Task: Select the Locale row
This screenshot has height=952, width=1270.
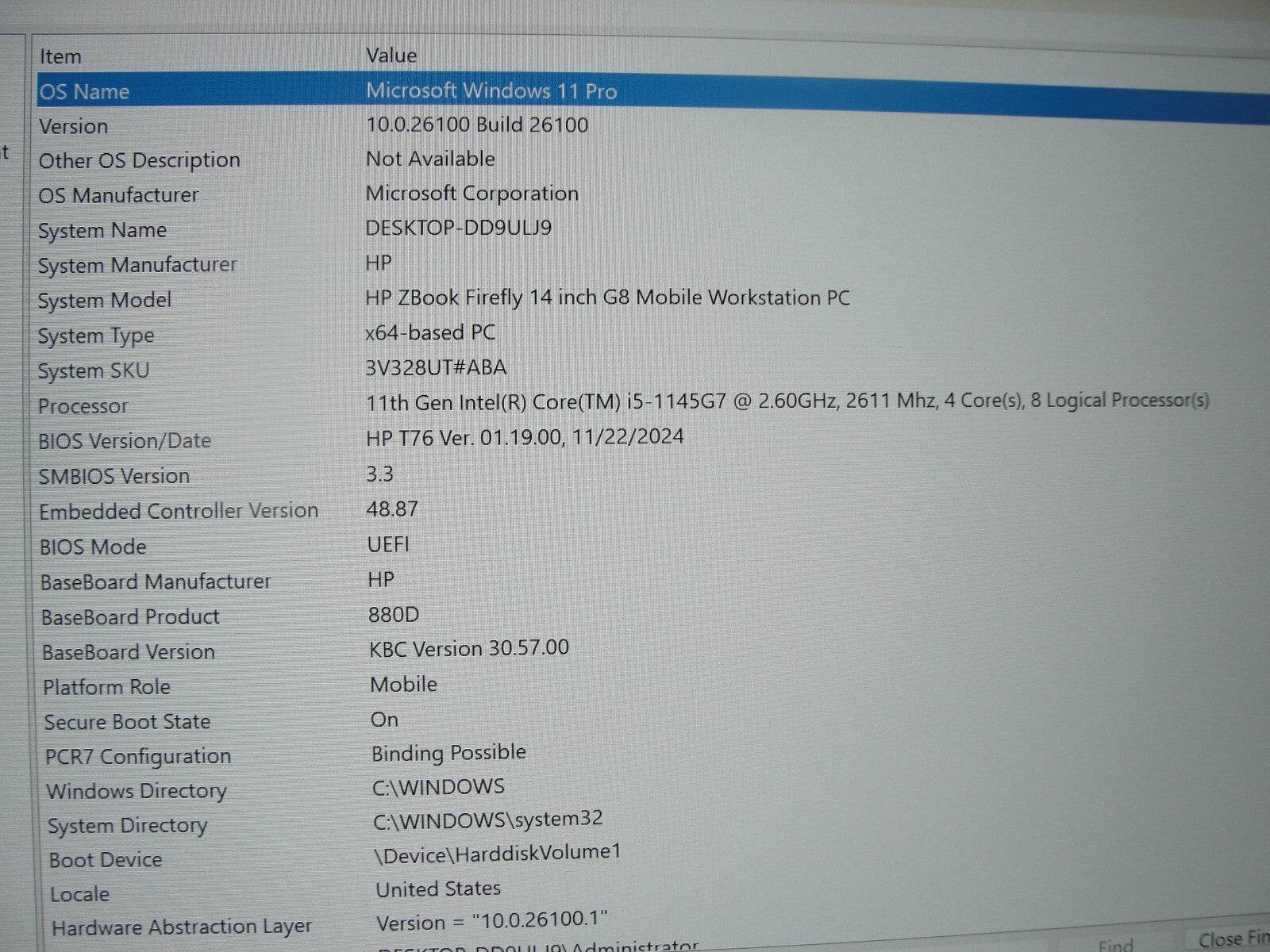Action: (x=238, y=892)
